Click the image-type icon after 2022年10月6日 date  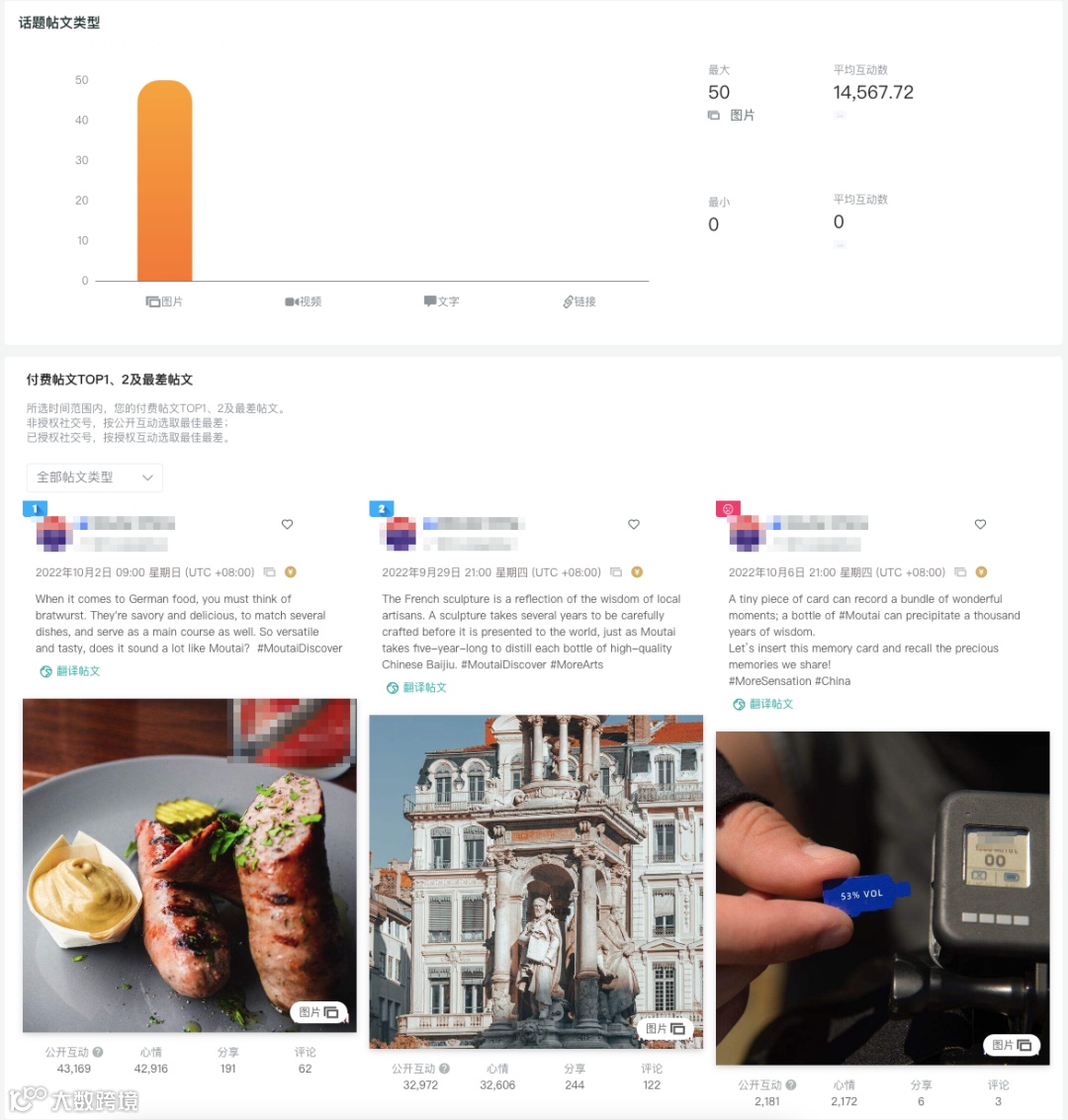pyautogui.click(x=961, y=572)
